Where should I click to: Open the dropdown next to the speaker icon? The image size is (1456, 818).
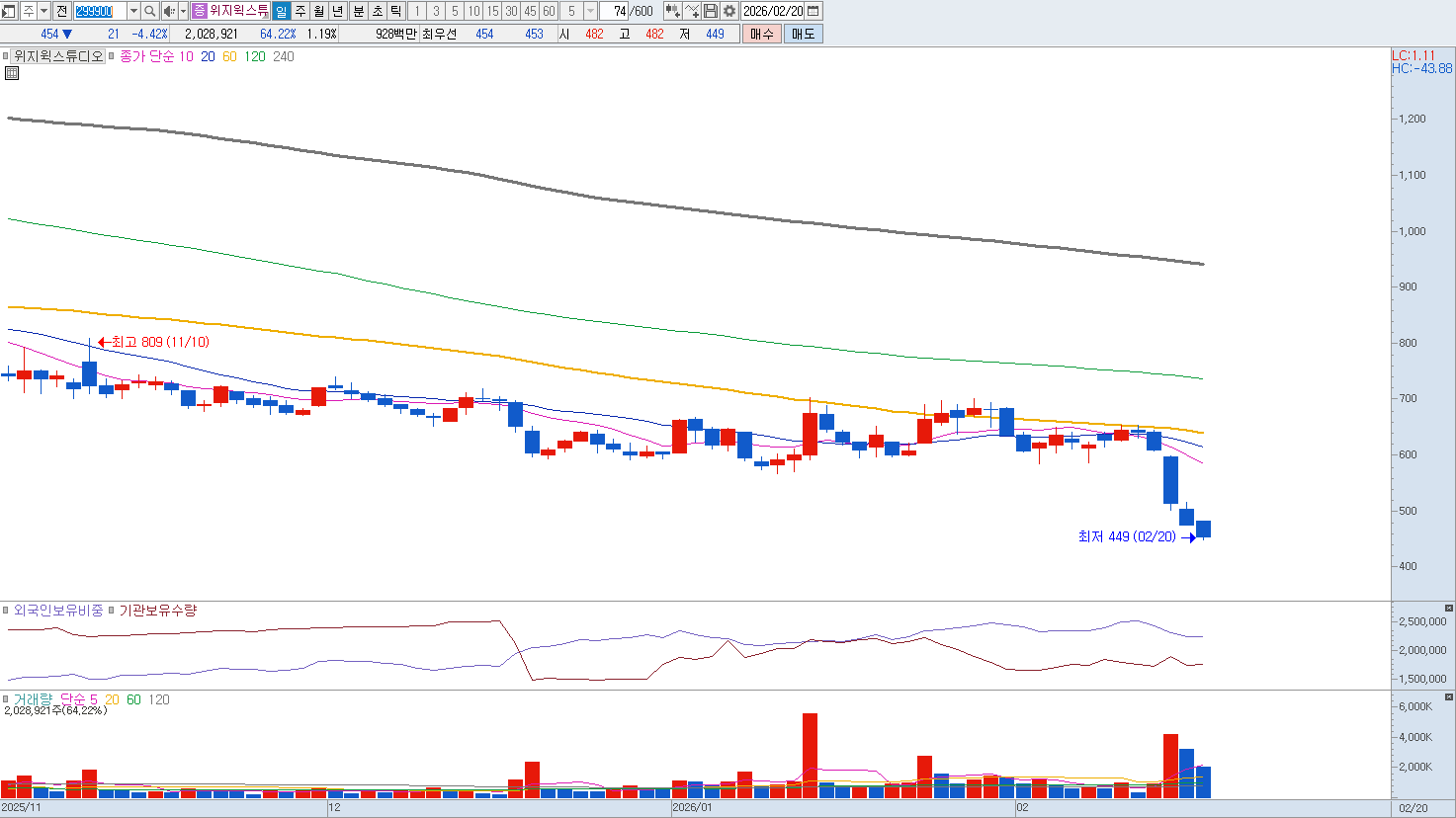tap(183, 11)
